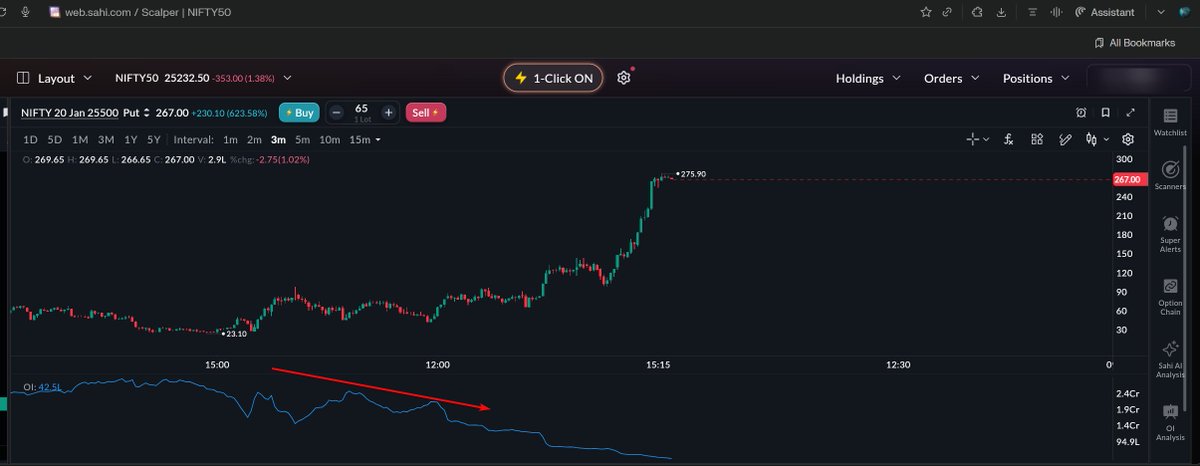
Task: Set chart interval to 2m
Action: click(x=254, y=140)
